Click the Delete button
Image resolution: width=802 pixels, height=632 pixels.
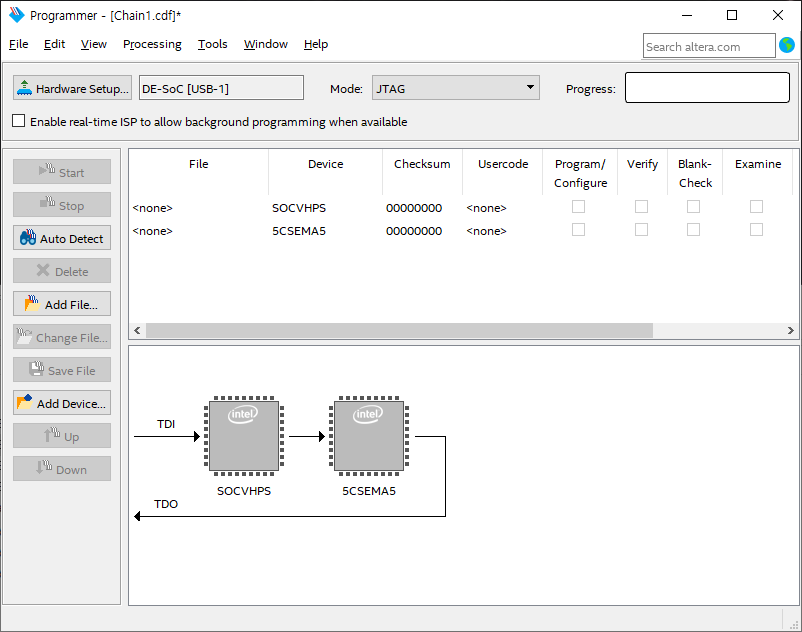pyautogui.click(x=62, y=271)
